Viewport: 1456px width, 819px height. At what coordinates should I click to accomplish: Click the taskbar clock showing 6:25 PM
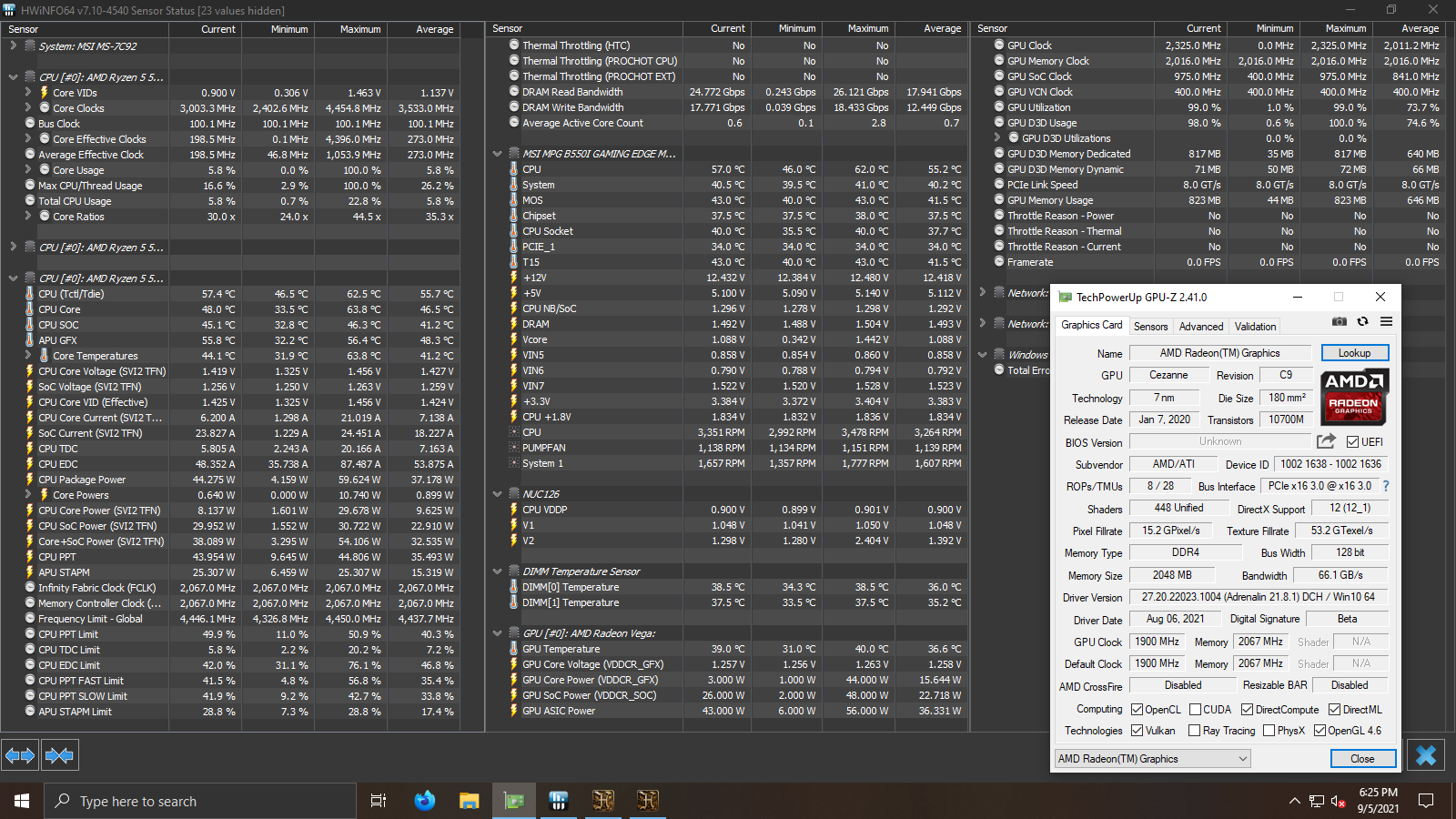pos(1378,801)
